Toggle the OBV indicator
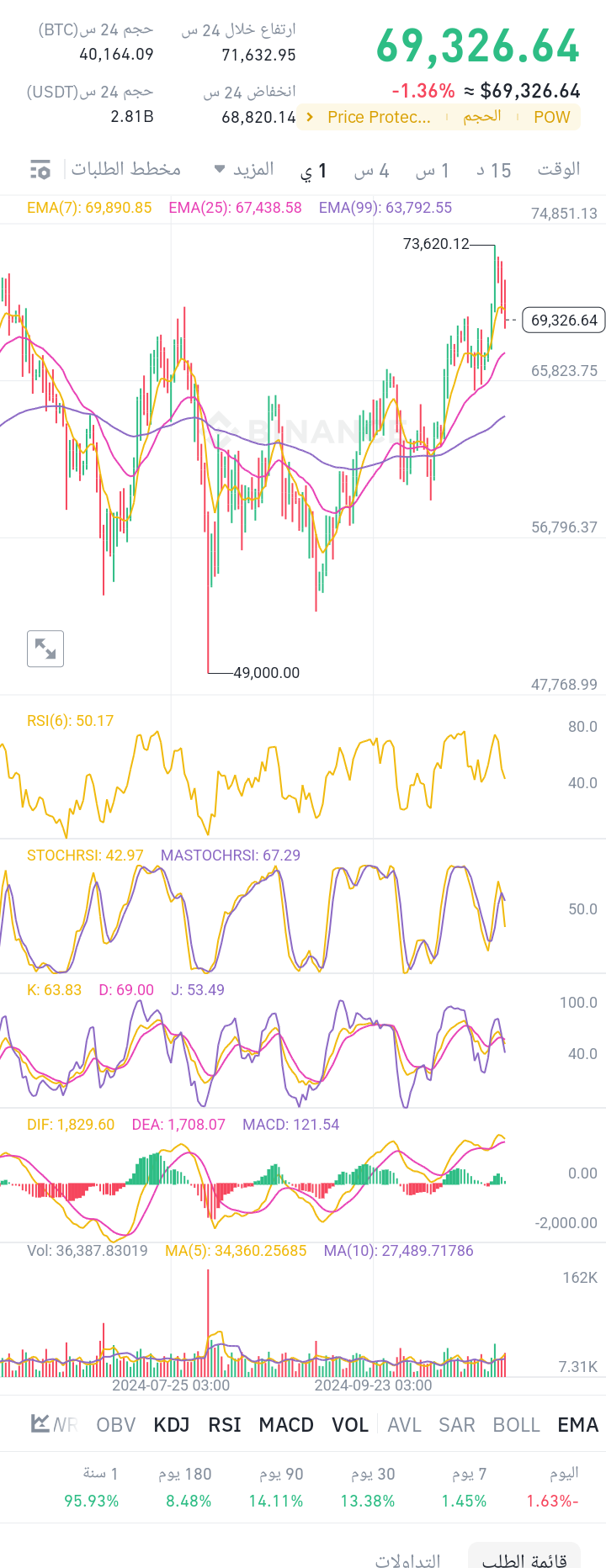 point(116,1424)
